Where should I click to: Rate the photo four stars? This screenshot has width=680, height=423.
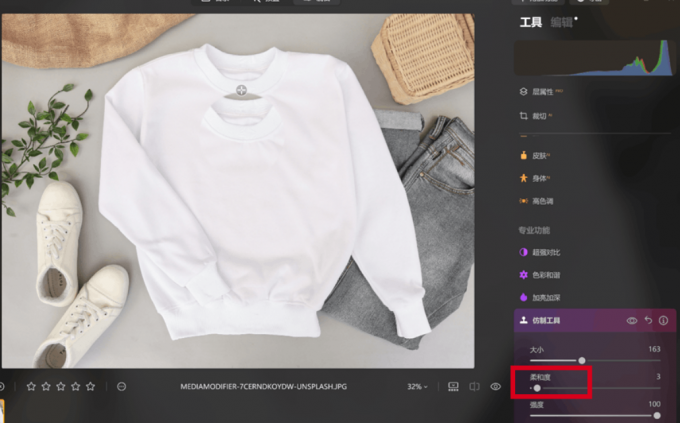[x=75, y=386]
